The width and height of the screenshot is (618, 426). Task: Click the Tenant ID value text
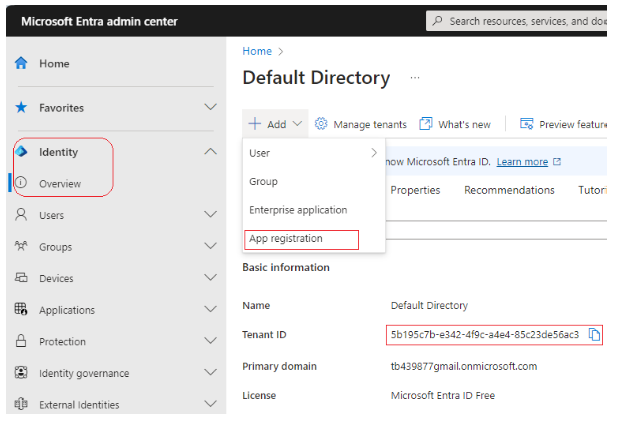[484, 335]
